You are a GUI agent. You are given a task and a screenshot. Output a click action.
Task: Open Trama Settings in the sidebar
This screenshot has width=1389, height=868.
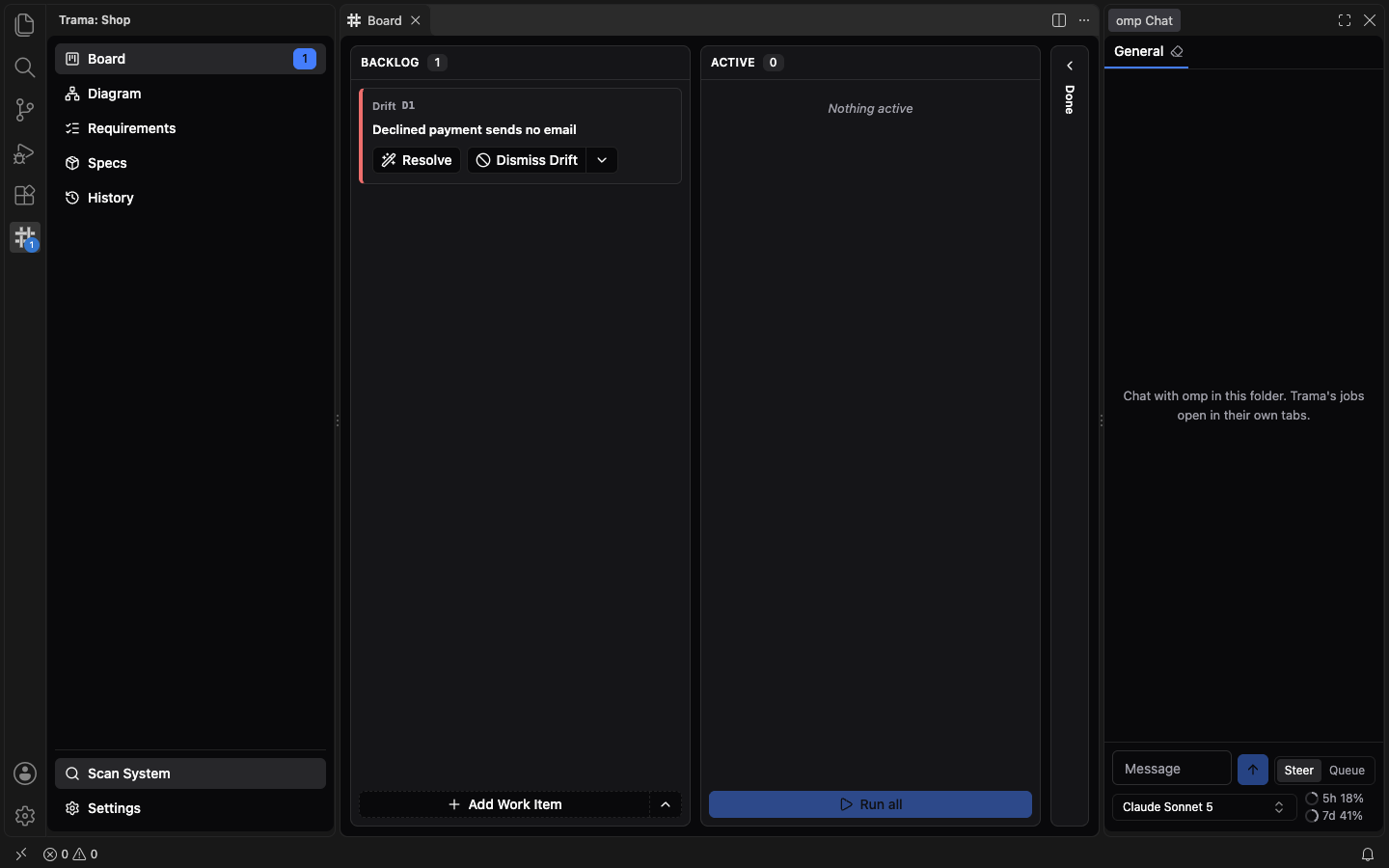click(x=190, y=808)
